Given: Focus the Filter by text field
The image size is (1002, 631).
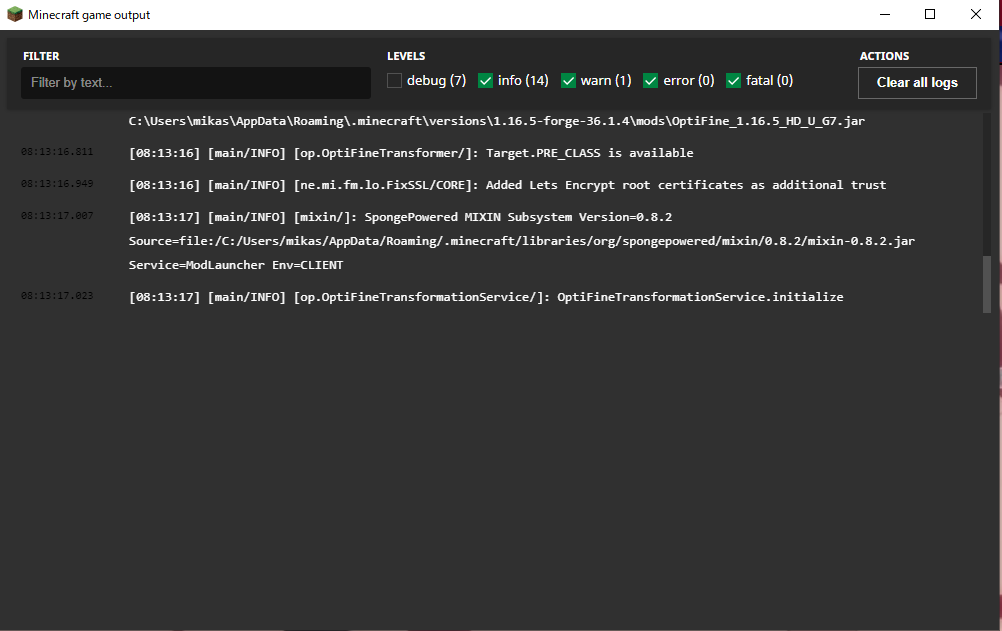Looking at the screenshot, I should pos(196,83).
